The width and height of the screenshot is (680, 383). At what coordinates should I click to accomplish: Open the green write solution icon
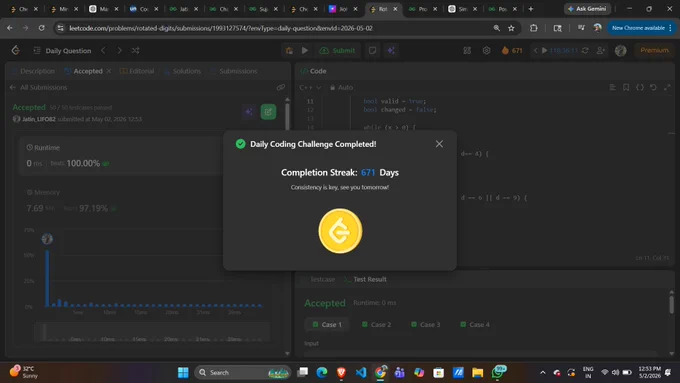click(268, 112)
